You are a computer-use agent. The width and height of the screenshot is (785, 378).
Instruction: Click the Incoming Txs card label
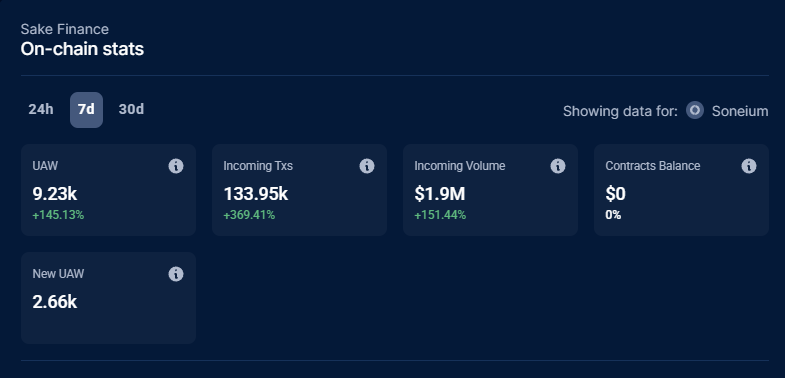click(x=258, y=166)
